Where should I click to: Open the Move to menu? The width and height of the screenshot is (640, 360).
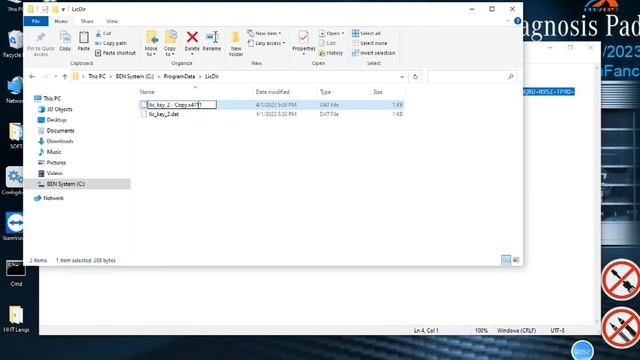[x=151, y=43]
